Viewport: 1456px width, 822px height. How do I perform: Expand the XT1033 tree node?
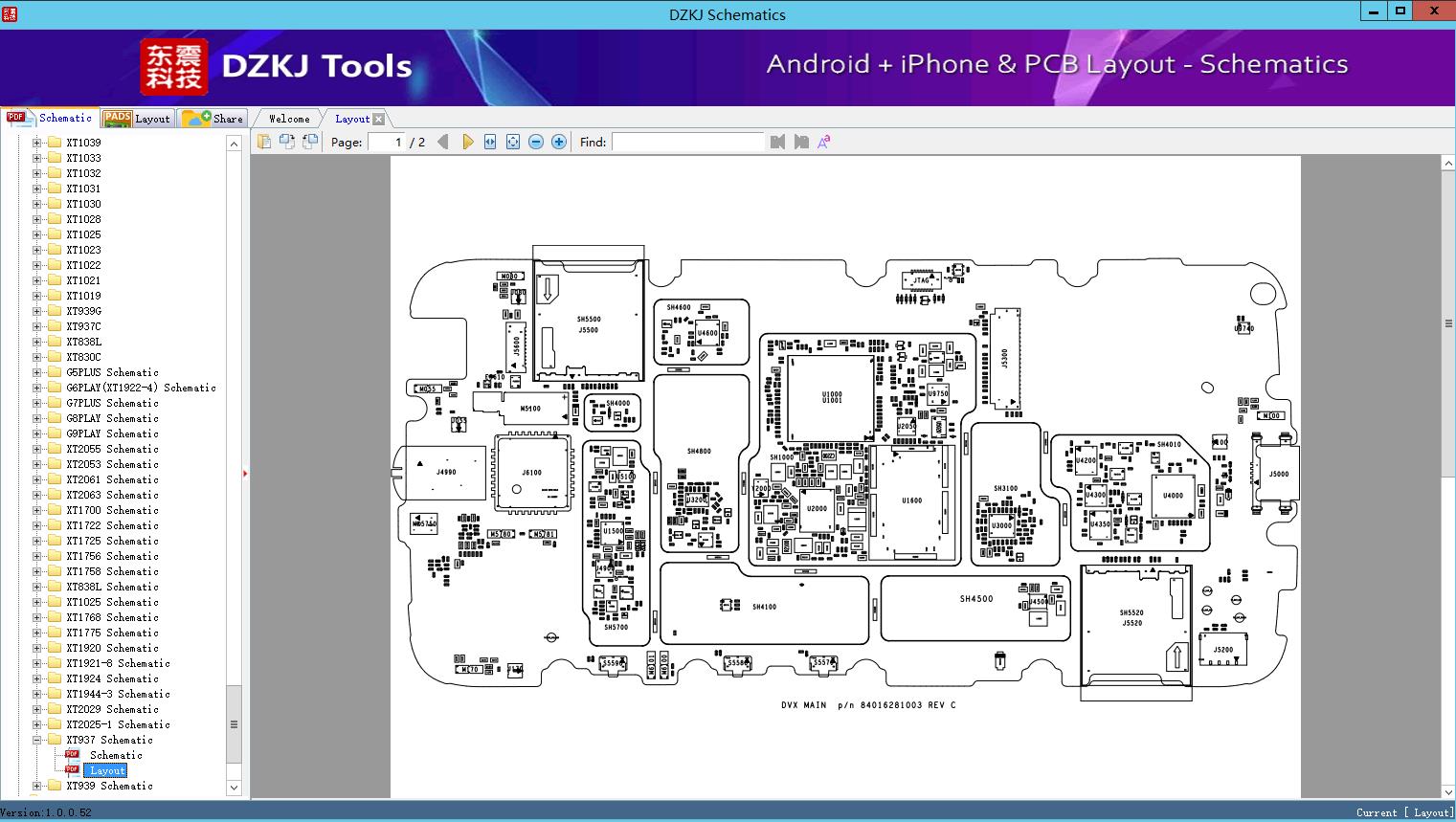(x=37, y=158)
